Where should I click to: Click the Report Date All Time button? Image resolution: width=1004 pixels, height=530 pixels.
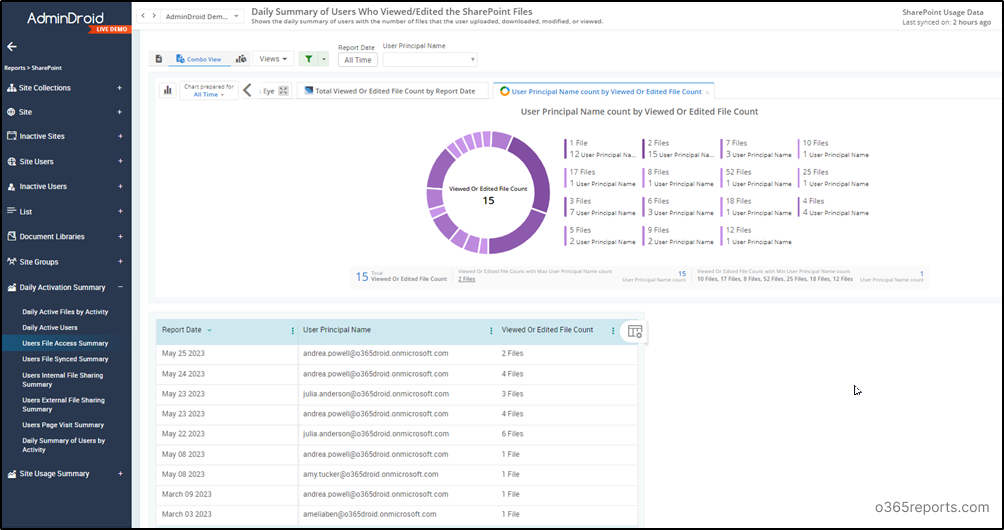358,60
